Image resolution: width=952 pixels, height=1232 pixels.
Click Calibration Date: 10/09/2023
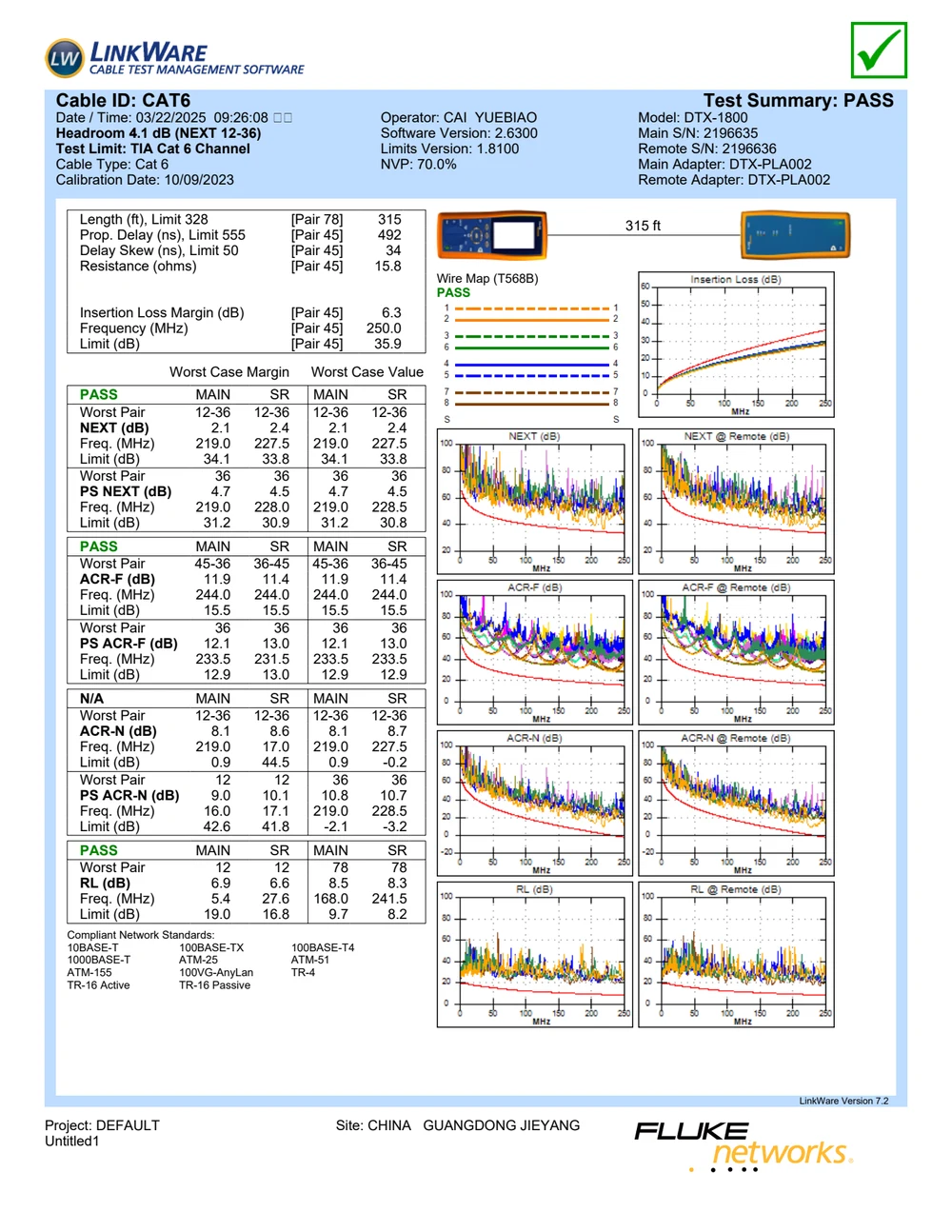point(145,180)
